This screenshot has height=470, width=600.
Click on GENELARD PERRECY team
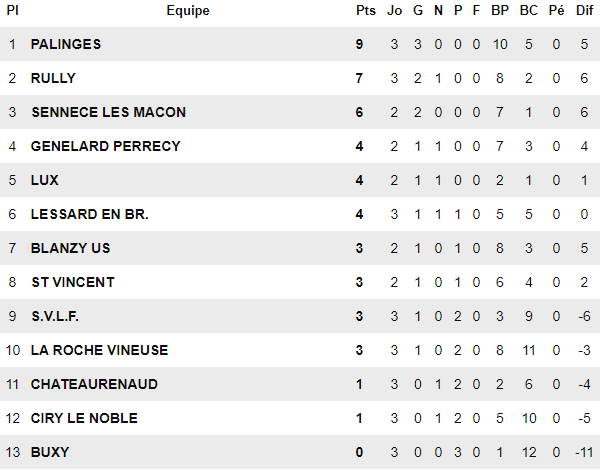click(x=105, y=146)
